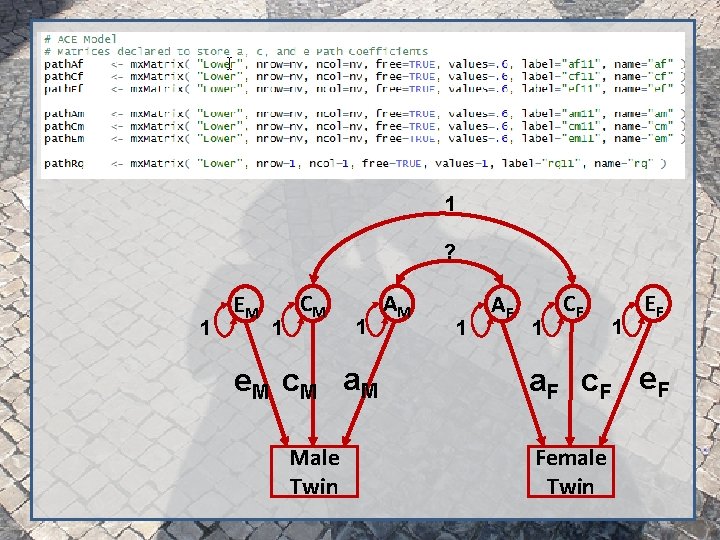Click the e_M path coefficient label

pos(252,385)
